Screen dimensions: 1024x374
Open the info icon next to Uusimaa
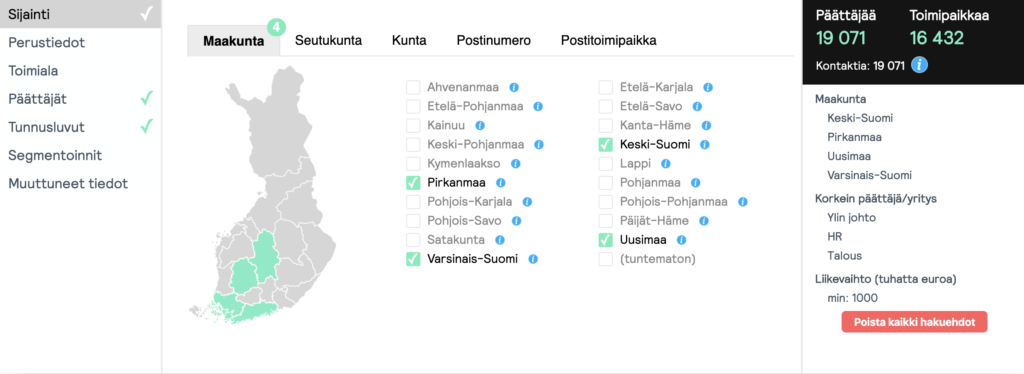point(682,240)
